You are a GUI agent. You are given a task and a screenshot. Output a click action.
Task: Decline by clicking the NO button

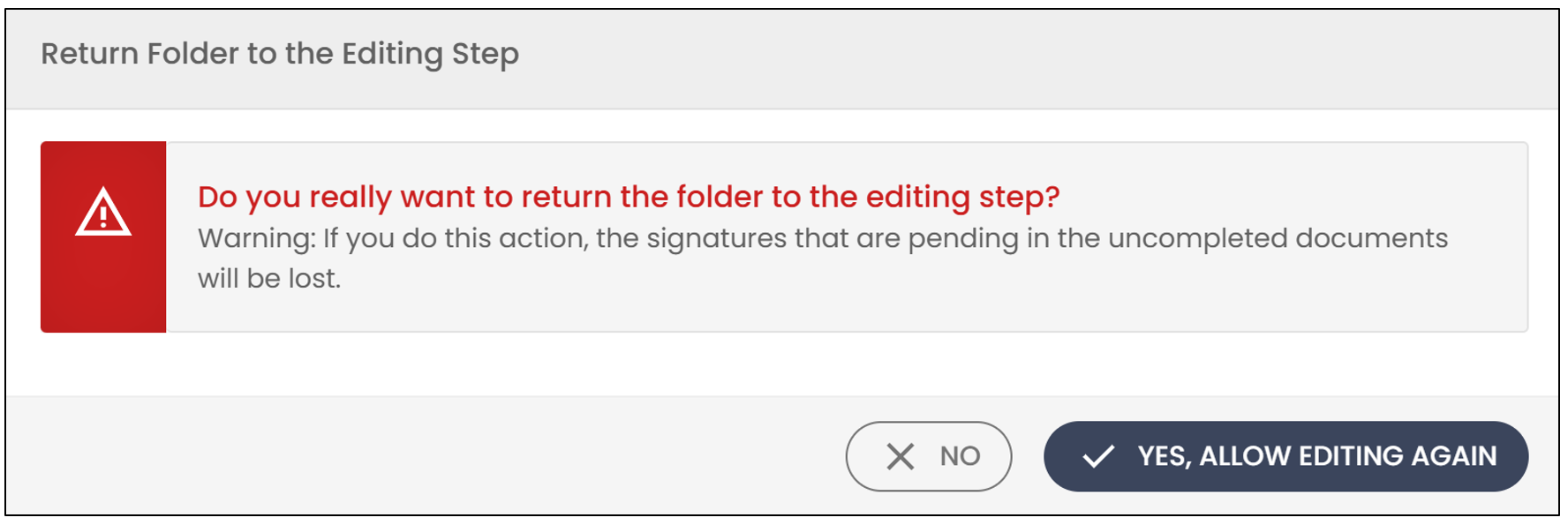[929, 456]
